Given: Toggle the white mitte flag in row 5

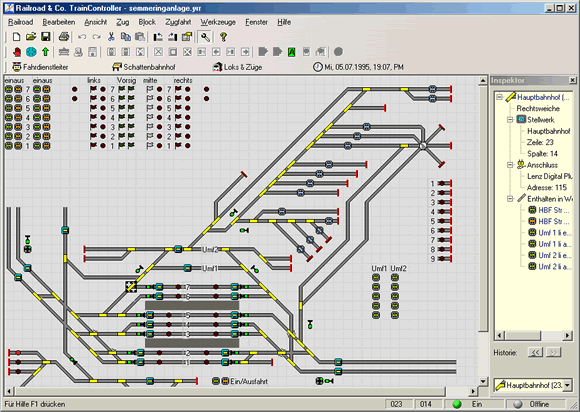Looking at the screenshot, I should click(150, 108).
